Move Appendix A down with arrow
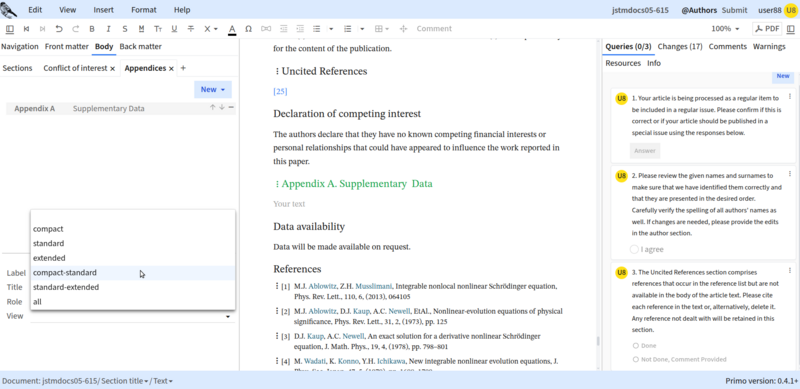 222,107
